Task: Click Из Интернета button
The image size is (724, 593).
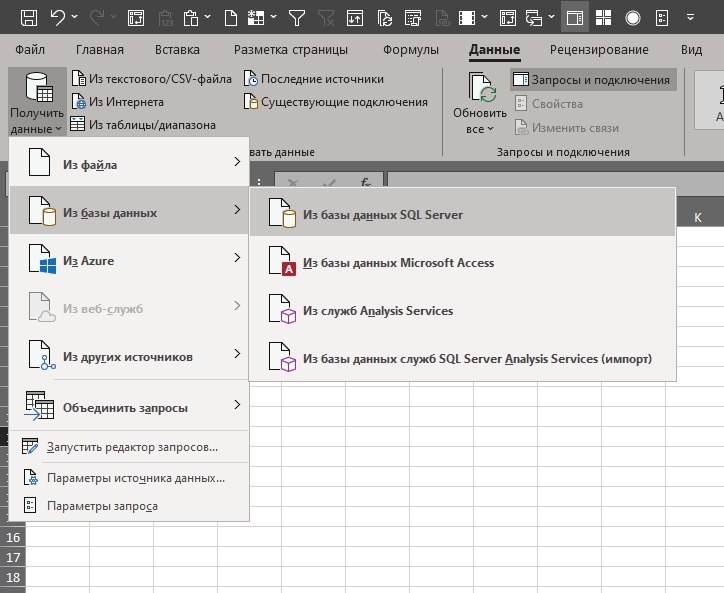Action: click(x=118, y=102)
